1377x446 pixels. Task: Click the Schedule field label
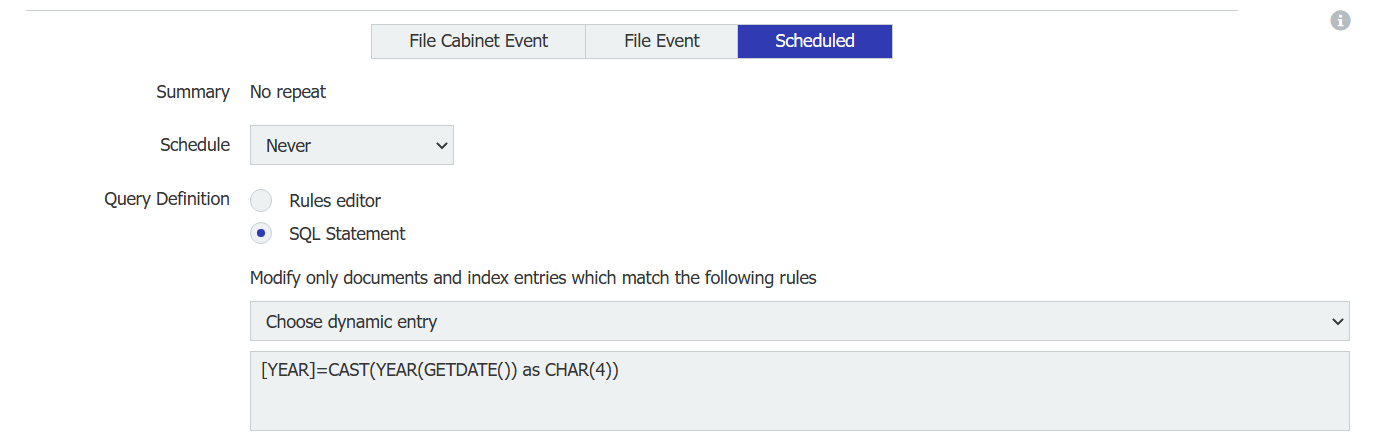pos(195,145)
